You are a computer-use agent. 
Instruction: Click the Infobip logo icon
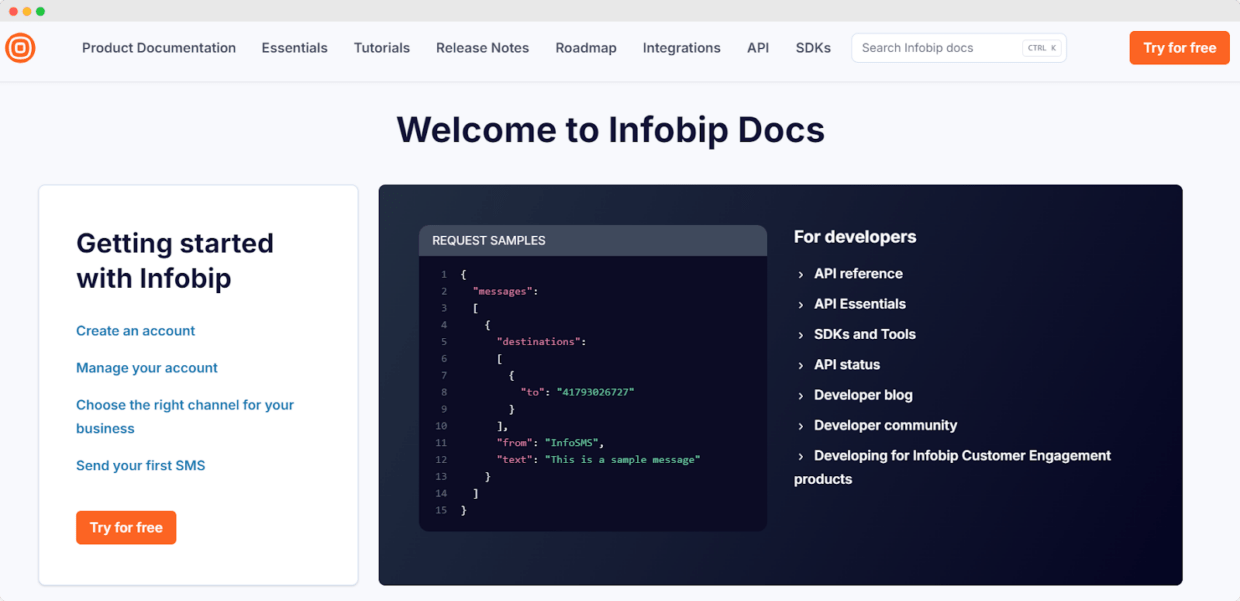20,48
